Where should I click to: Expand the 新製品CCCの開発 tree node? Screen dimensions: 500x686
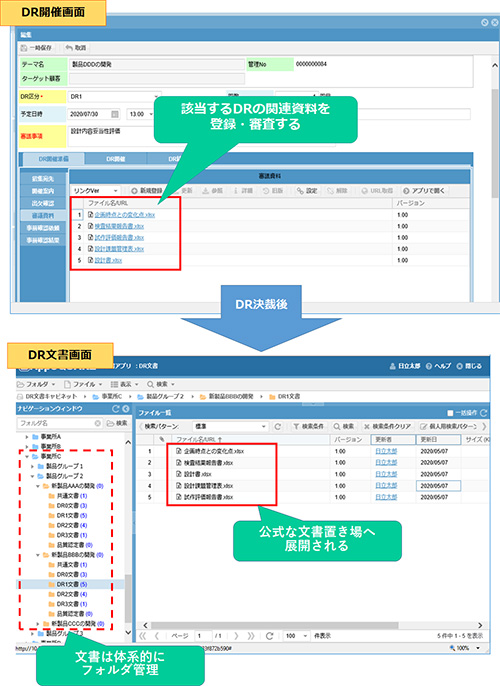click(38, 623)
